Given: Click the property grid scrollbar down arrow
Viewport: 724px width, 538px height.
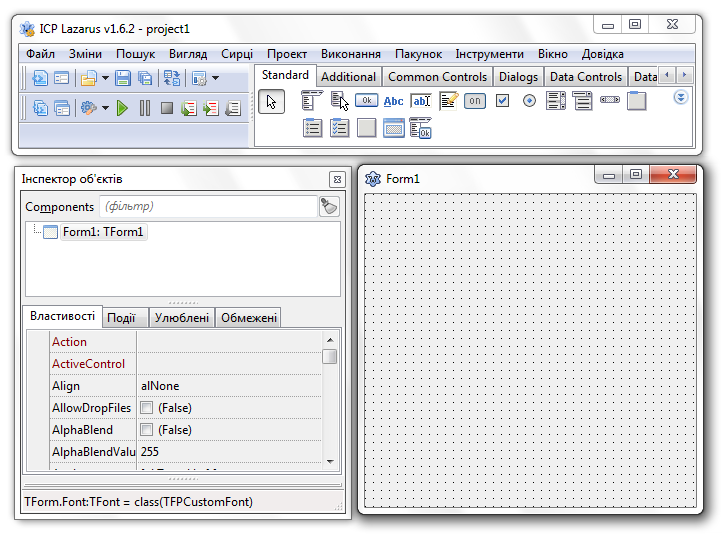Looking at the screenshot, I should (330, 461).
